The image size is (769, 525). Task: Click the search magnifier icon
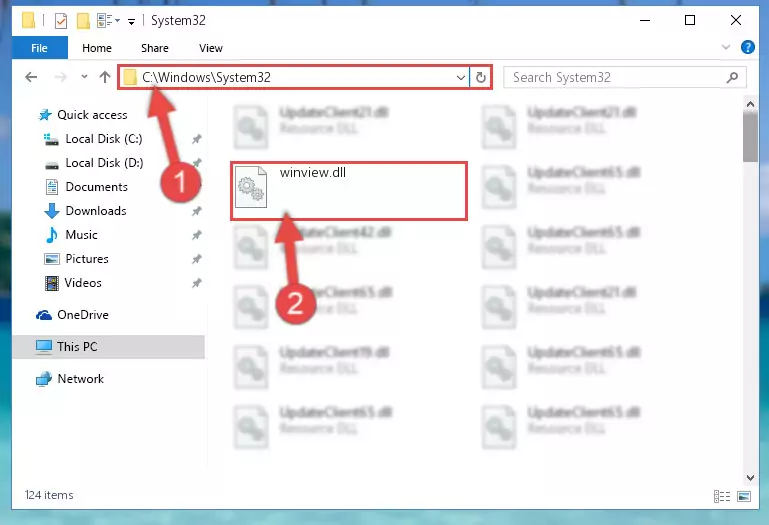pos(732,78)
